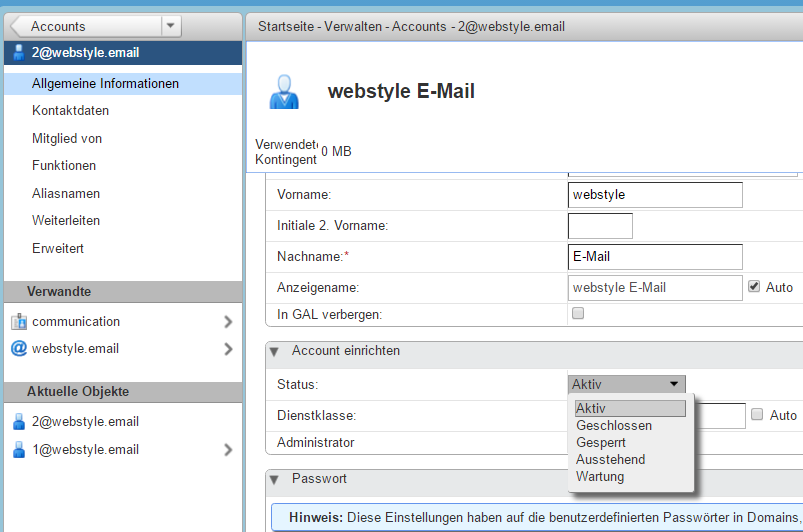Click the communication distribution list icon
This screenshot has height=532, width=803.
(x=18, y=322)
